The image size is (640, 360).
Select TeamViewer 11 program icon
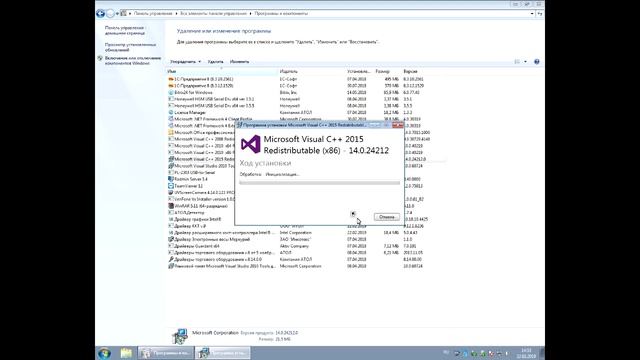171,186
